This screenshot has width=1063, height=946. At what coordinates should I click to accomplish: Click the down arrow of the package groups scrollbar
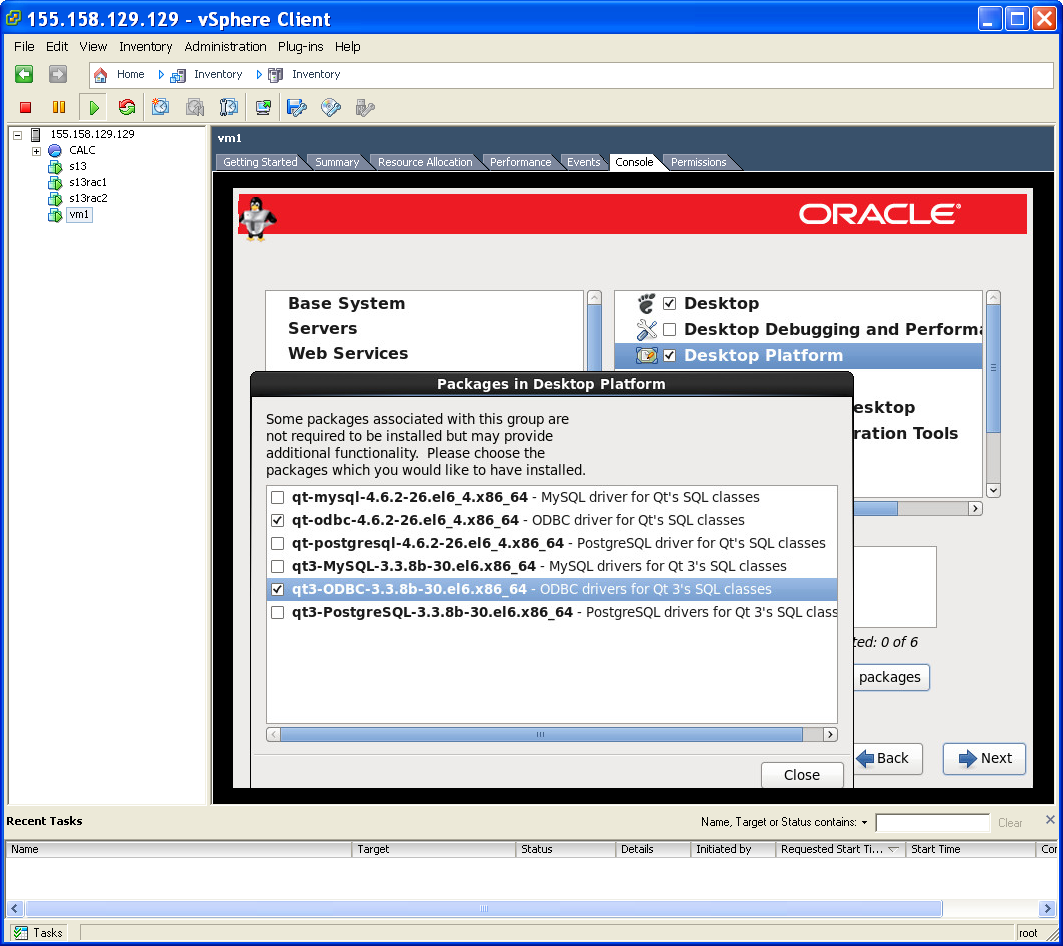click(x=993, y=490)
